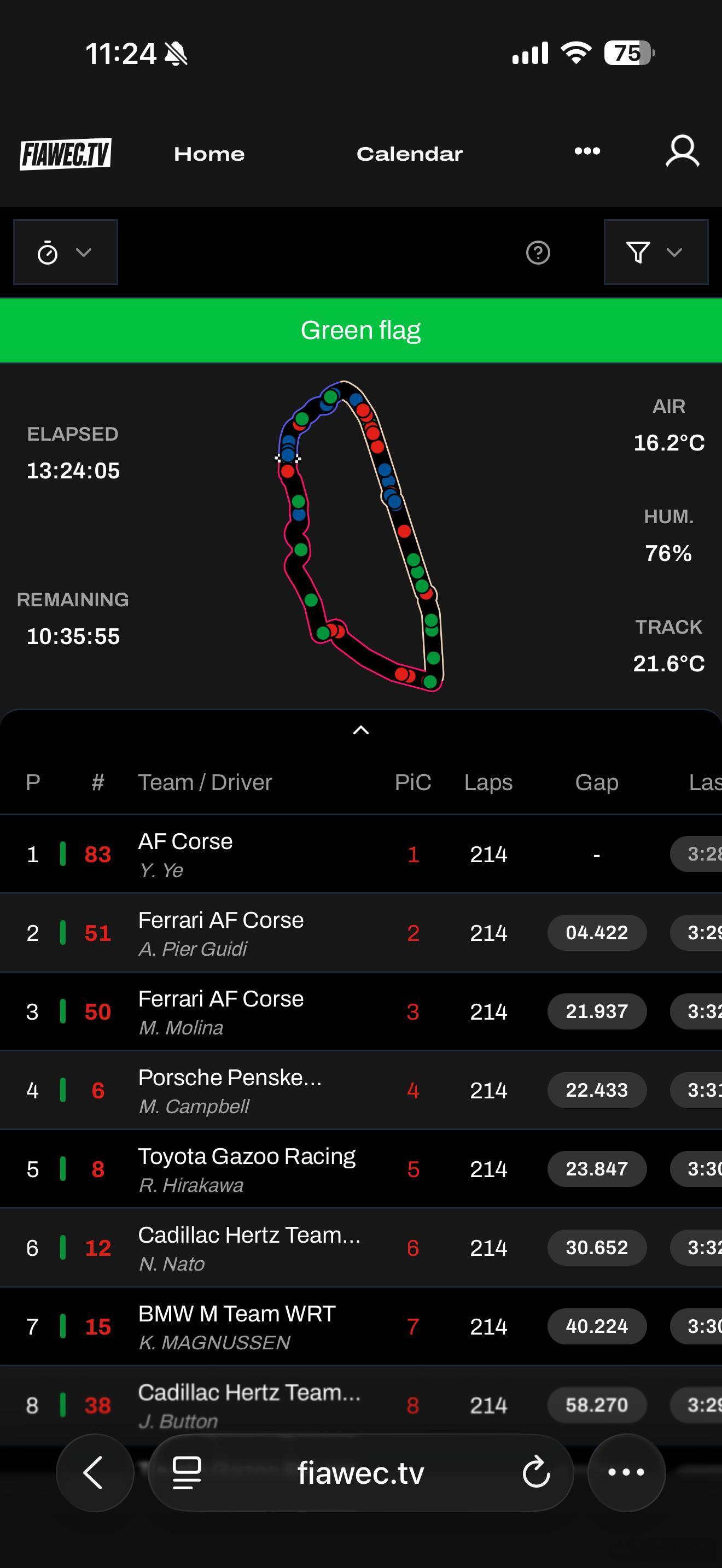Select the AF Corse #83 row
The image size is (722, 1568).
243,854
